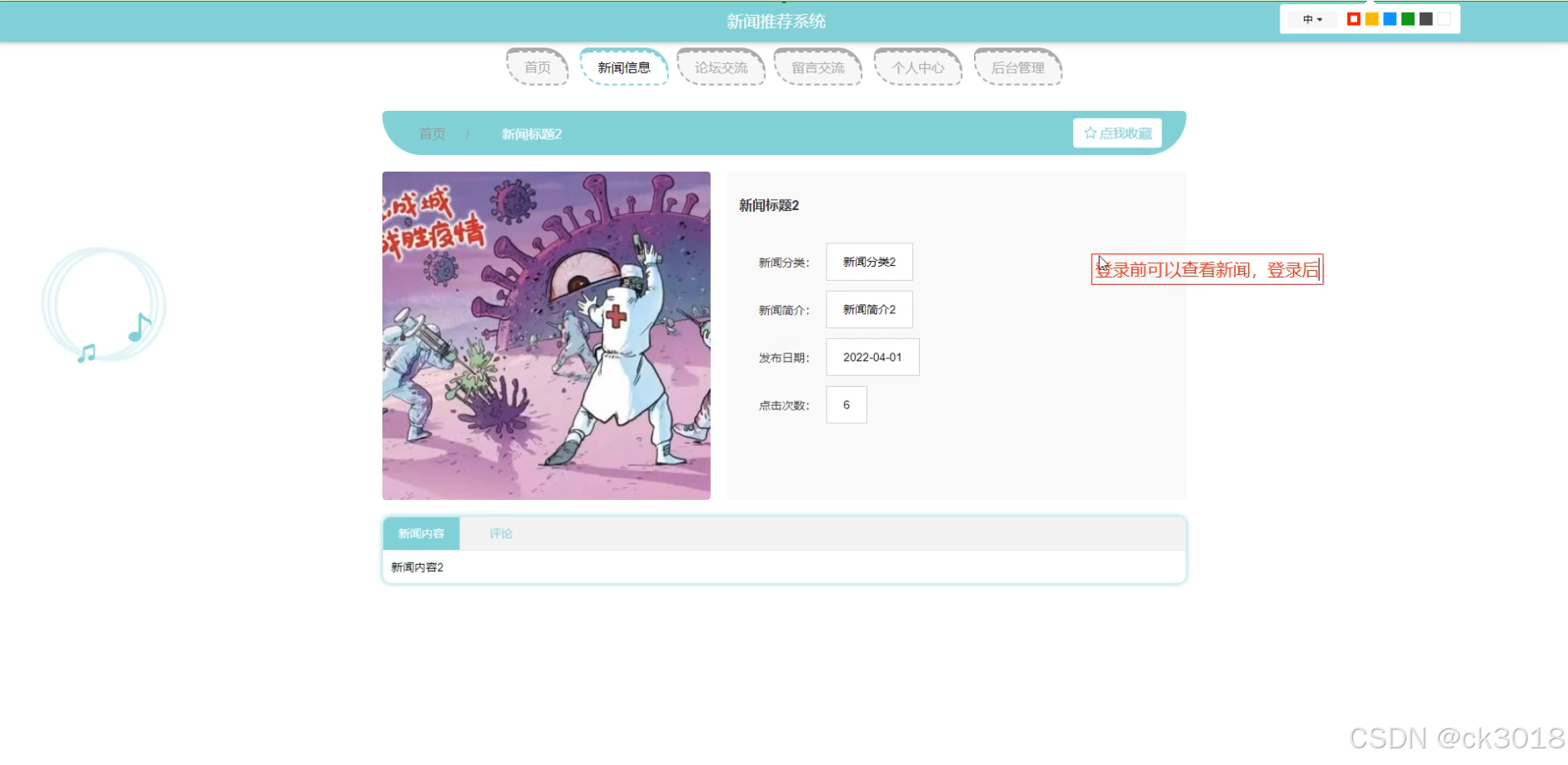The image size is (1568, 765).
Task: Select the dark gray color swatch
Action: (1426, 19)
